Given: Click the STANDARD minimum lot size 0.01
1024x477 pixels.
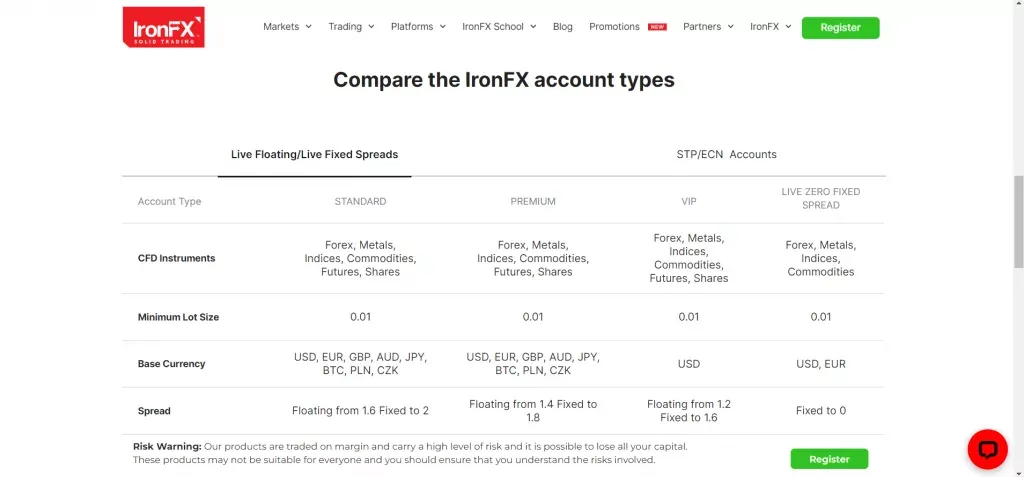Looking at the screenshot, I should coord(360,317).
